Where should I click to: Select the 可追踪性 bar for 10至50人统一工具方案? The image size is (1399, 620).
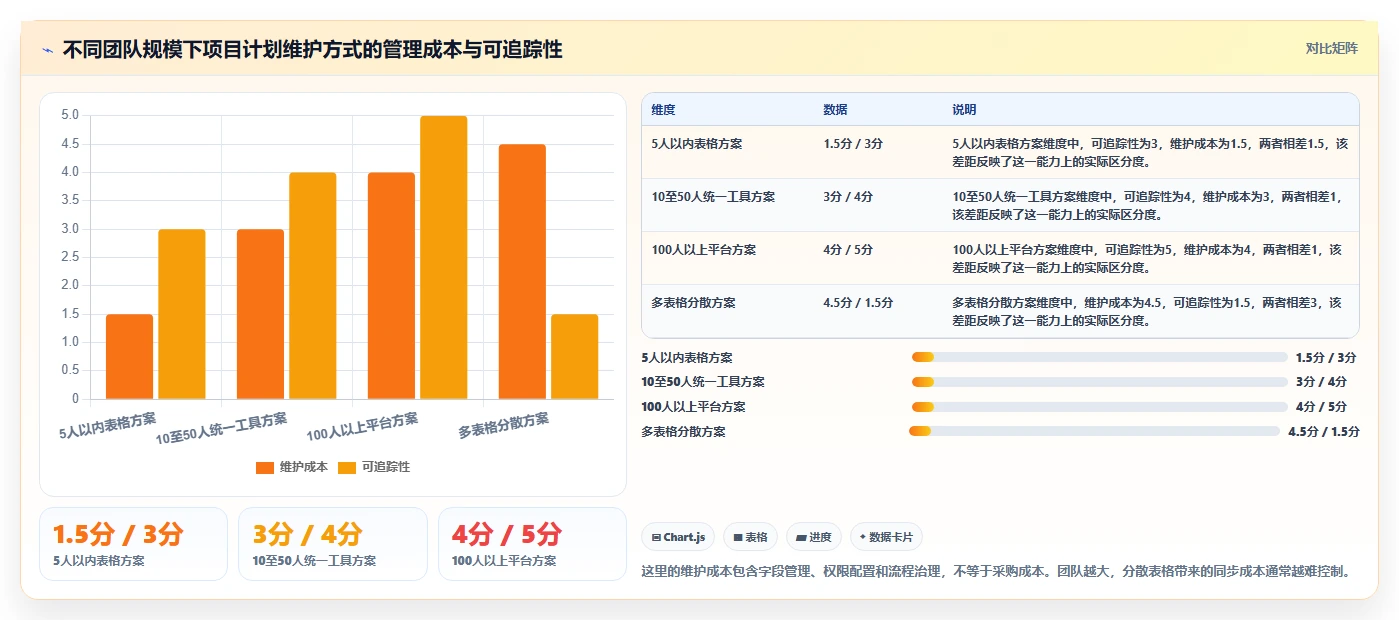coord(313,286)
